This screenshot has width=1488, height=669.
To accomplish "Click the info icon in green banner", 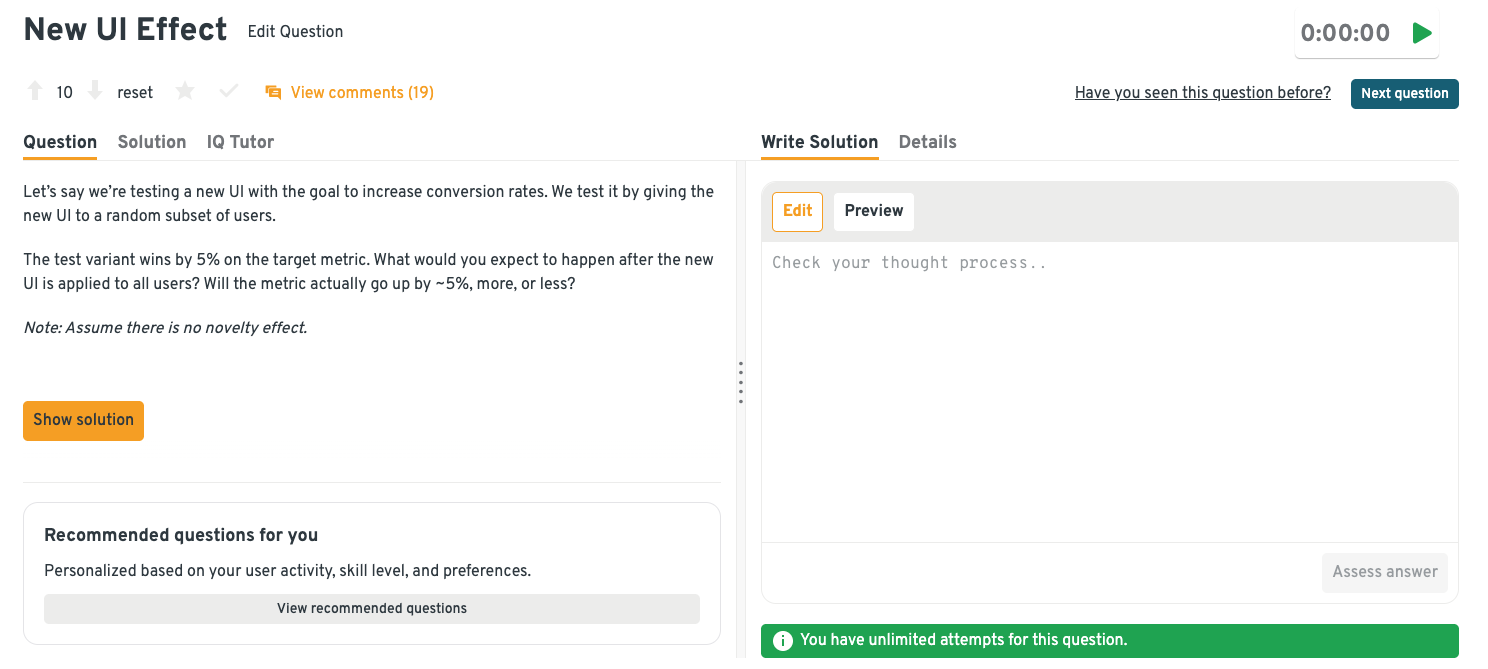I will [783, 641].
